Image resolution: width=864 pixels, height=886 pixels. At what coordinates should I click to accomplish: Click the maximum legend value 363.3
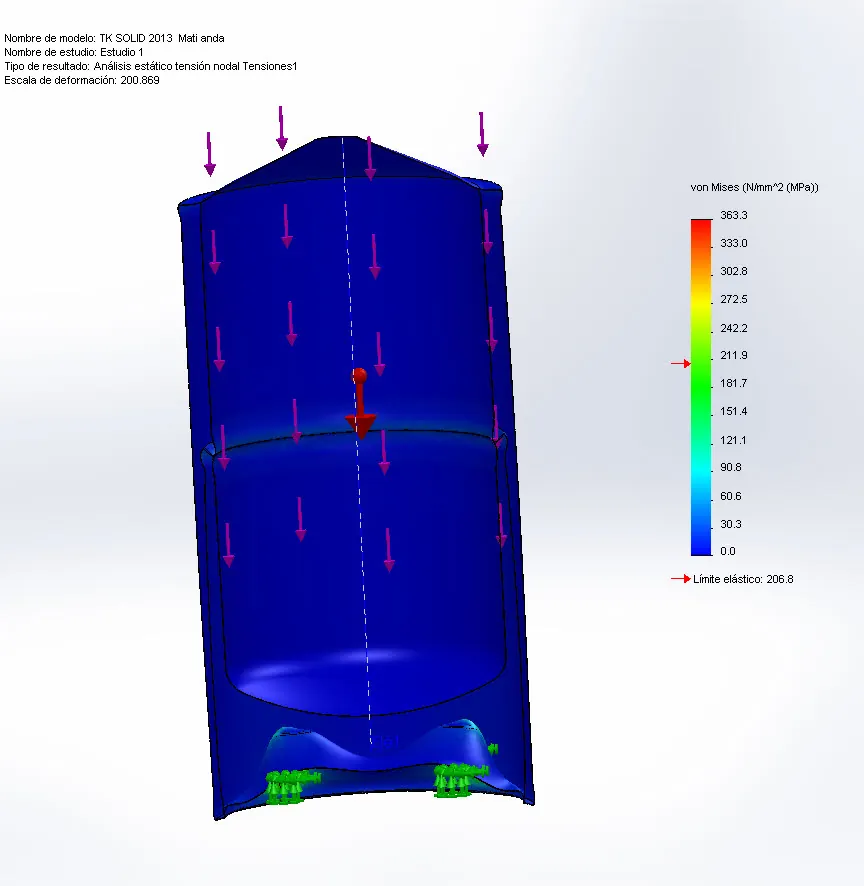(733, 215)
